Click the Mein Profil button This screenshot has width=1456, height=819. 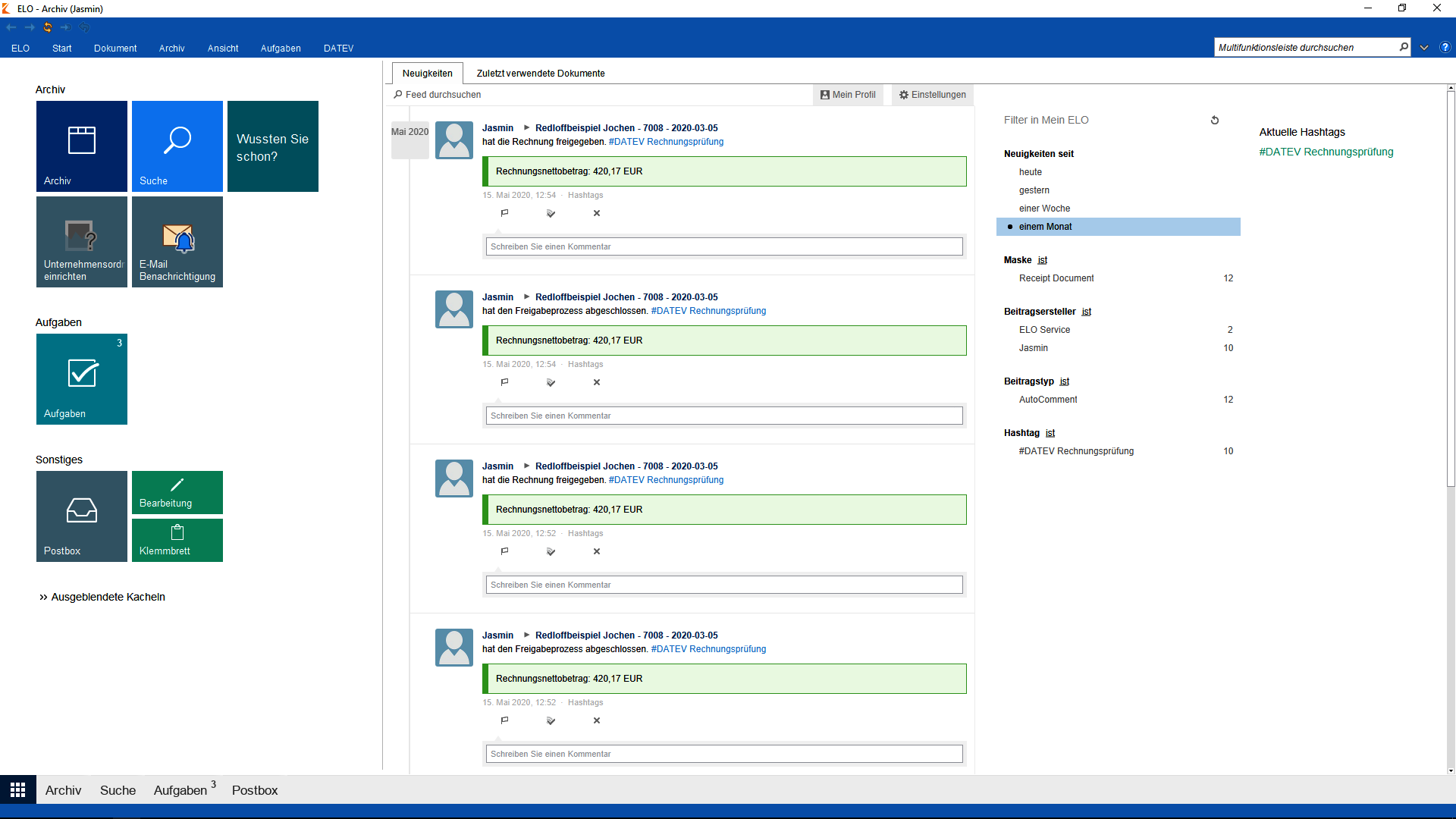click(x=848, y=95)
